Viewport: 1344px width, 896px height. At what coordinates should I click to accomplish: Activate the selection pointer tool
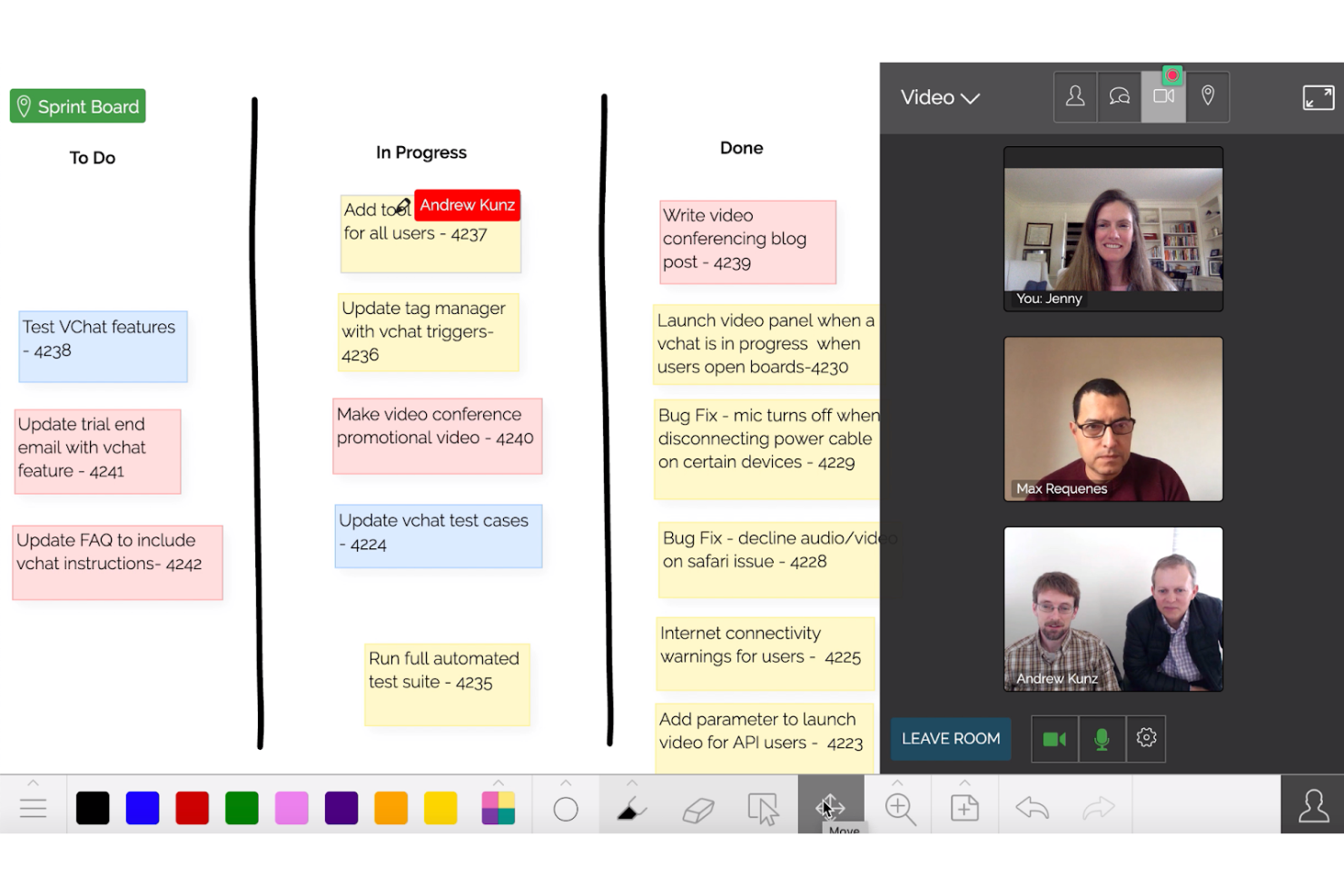pyautogui.click(x=764, y=809)
